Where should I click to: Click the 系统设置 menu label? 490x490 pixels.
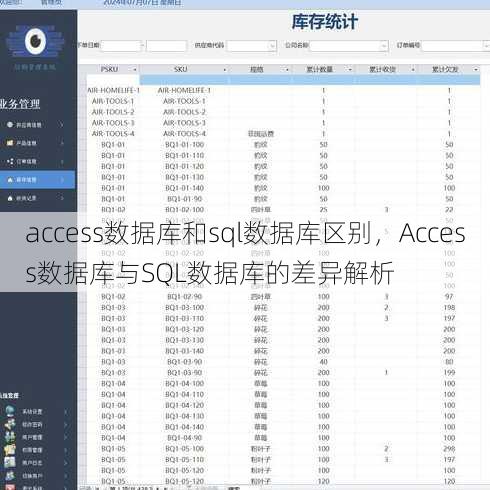pyautogui.click(x=32, y=412)
